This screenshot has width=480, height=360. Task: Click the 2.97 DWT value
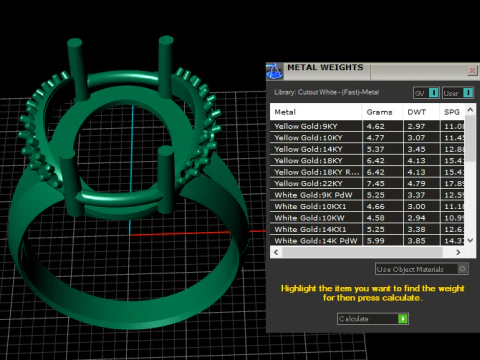point(416,126)
